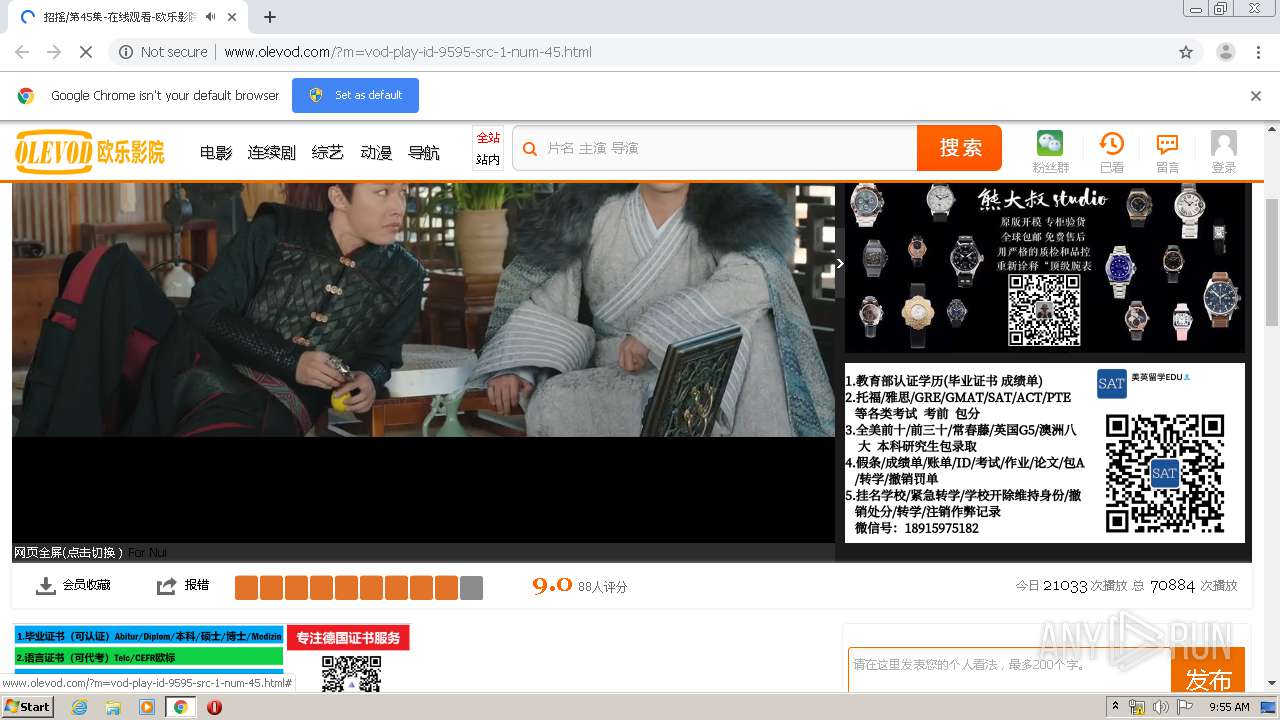Open the 粉丝群 WeChat icon
Screen dimensions: 1280x720
pos(1050,144)
